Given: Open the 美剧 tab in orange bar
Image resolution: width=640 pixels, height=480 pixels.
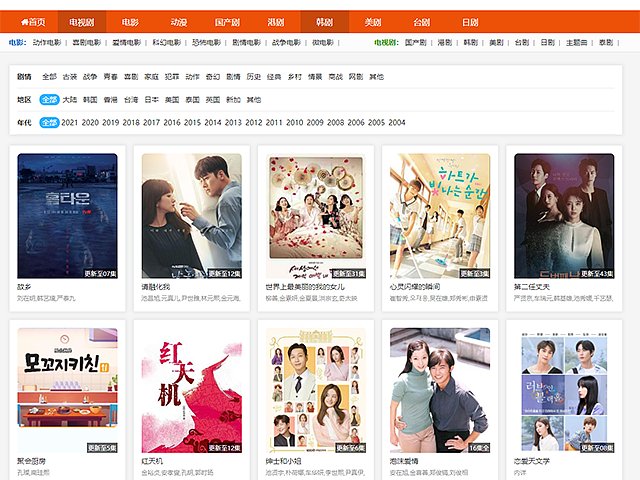Looking at the screenshot, I should pos(373,22).
